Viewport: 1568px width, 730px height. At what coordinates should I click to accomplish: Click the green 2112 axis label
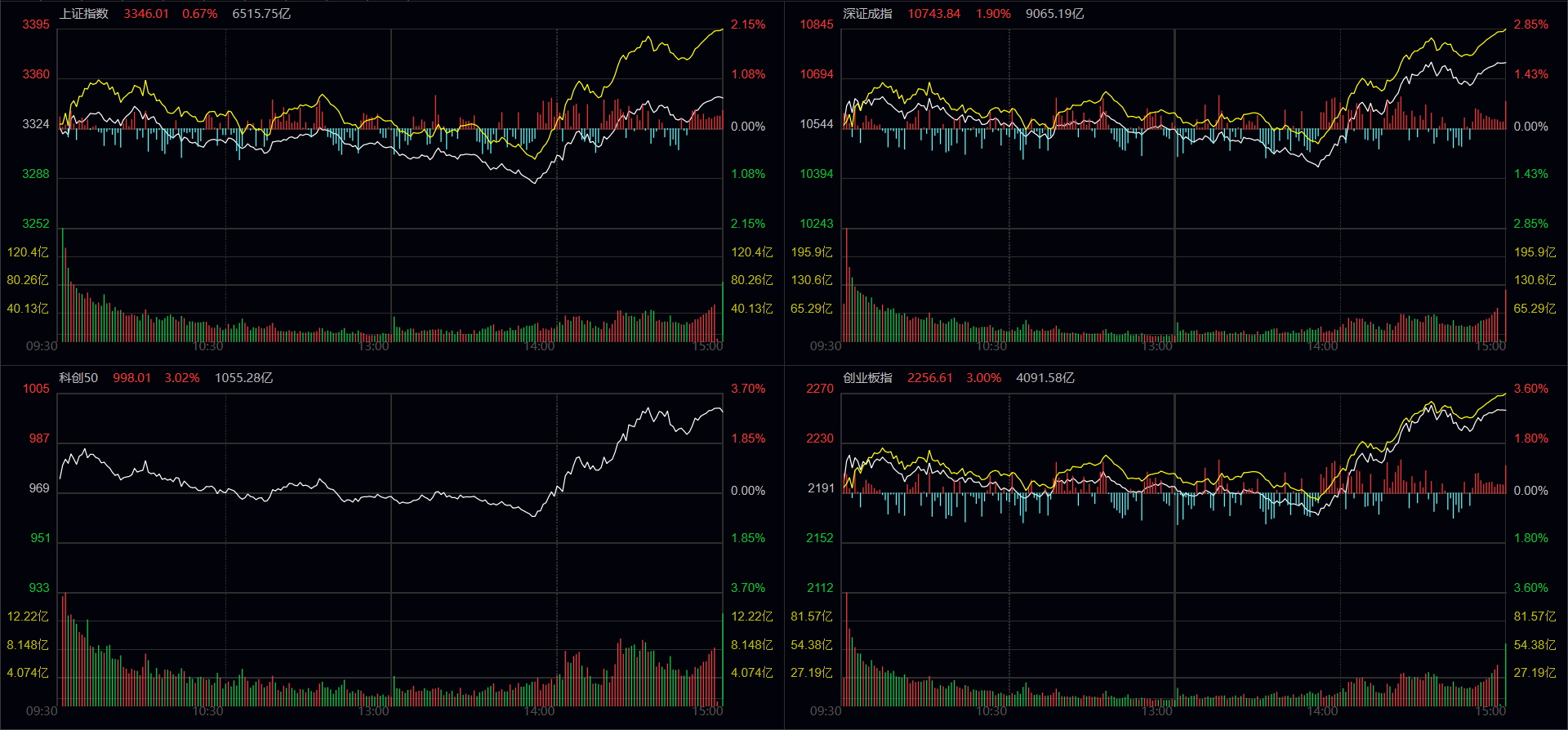(820, 588)
